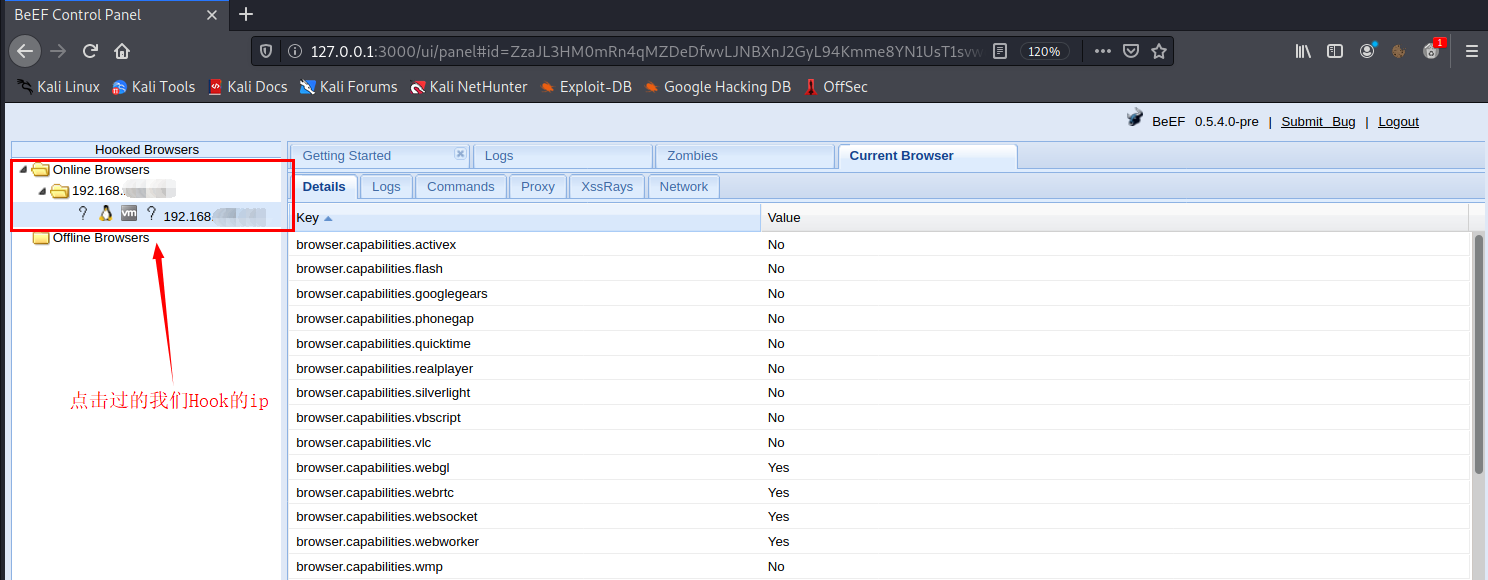Select the browser.capabilities.activex row
This screenshot has height=580, width=1488.
coord(880,244)
